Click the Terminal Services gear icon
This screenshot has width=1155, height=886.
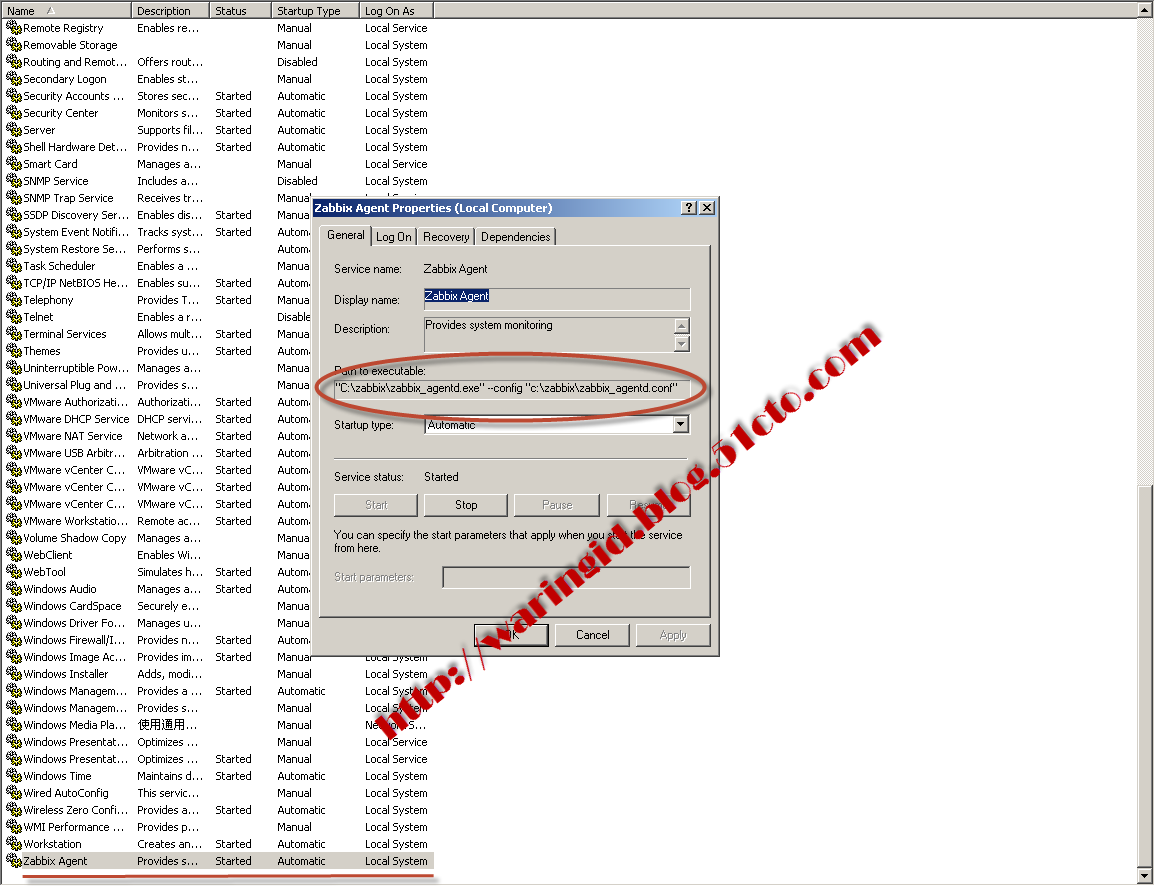tap(13, 333)
